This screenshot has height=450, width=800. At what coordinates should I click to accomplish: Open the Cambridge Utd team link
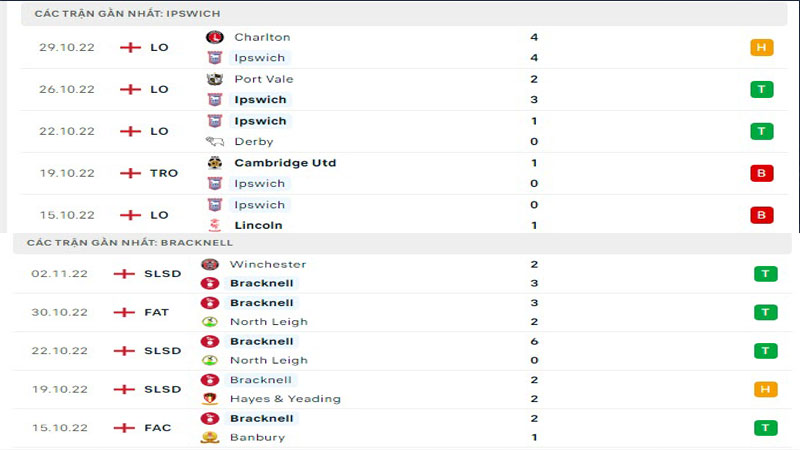tap(285, 163)
